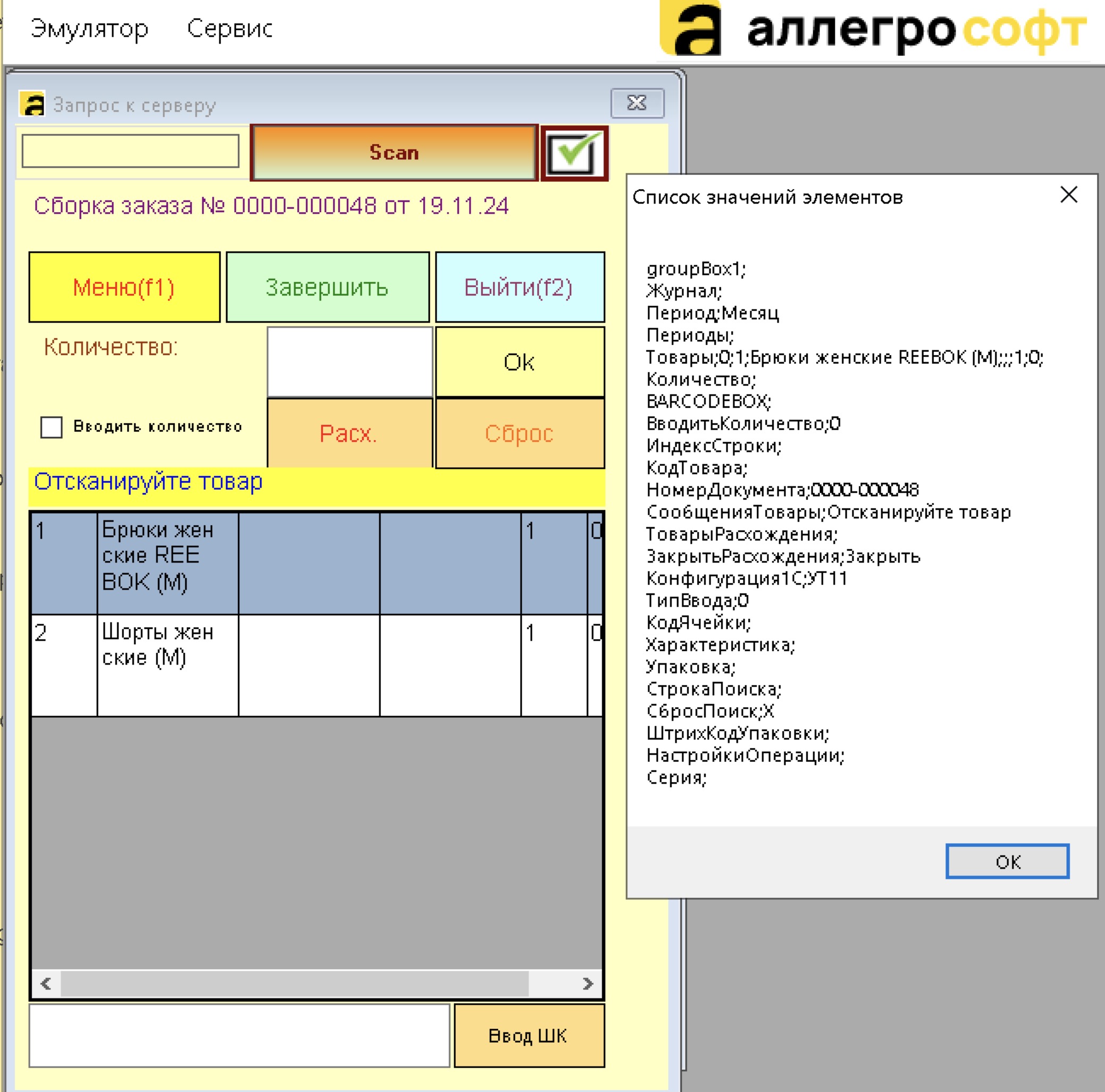1105x1092 pixels.
Task: Close the Запрос к серверу window
Action: pos(637,103)
